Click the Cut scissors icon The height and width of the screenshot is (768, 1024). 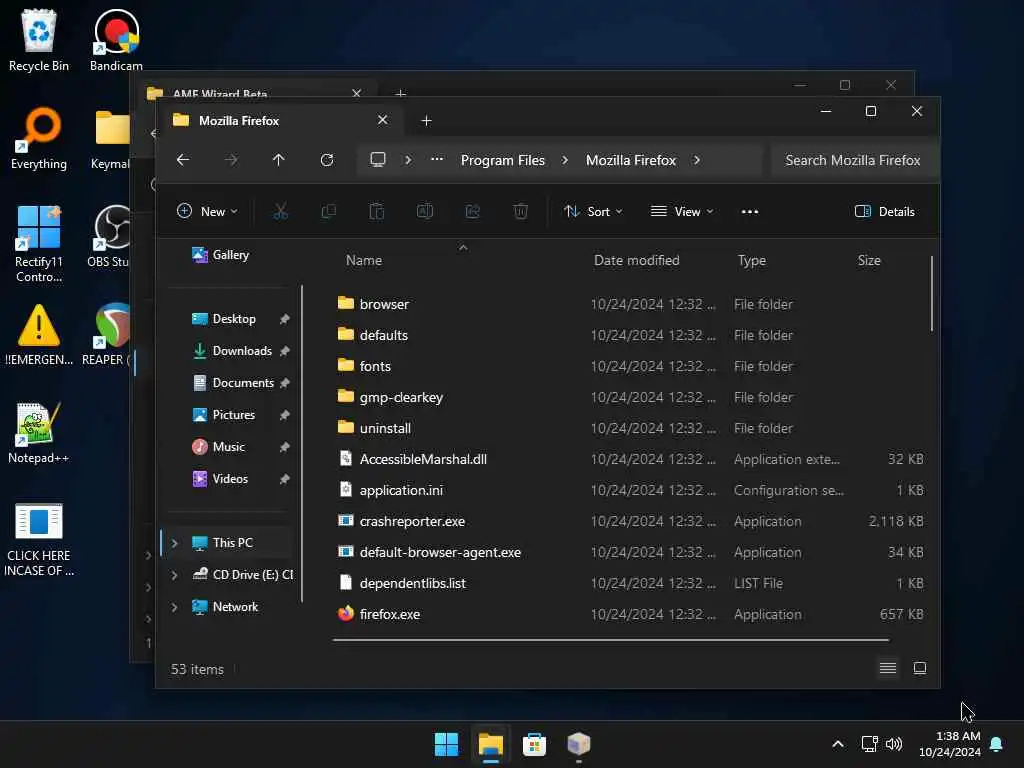280,212
